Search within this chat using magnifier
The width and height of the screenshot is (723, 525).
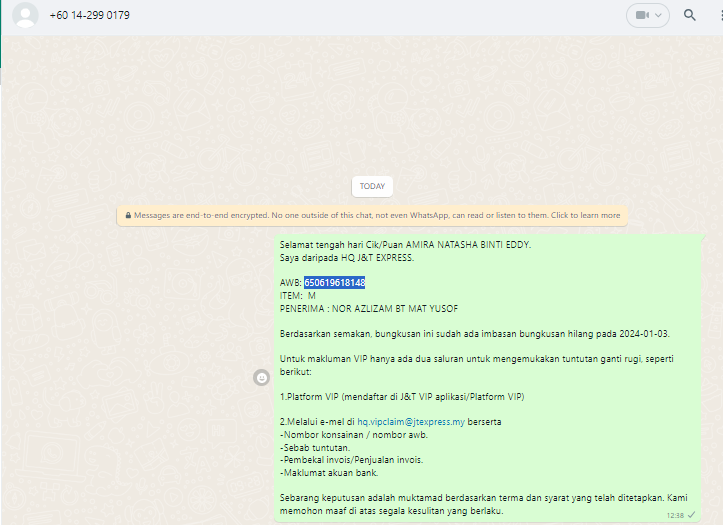point(689,15)
